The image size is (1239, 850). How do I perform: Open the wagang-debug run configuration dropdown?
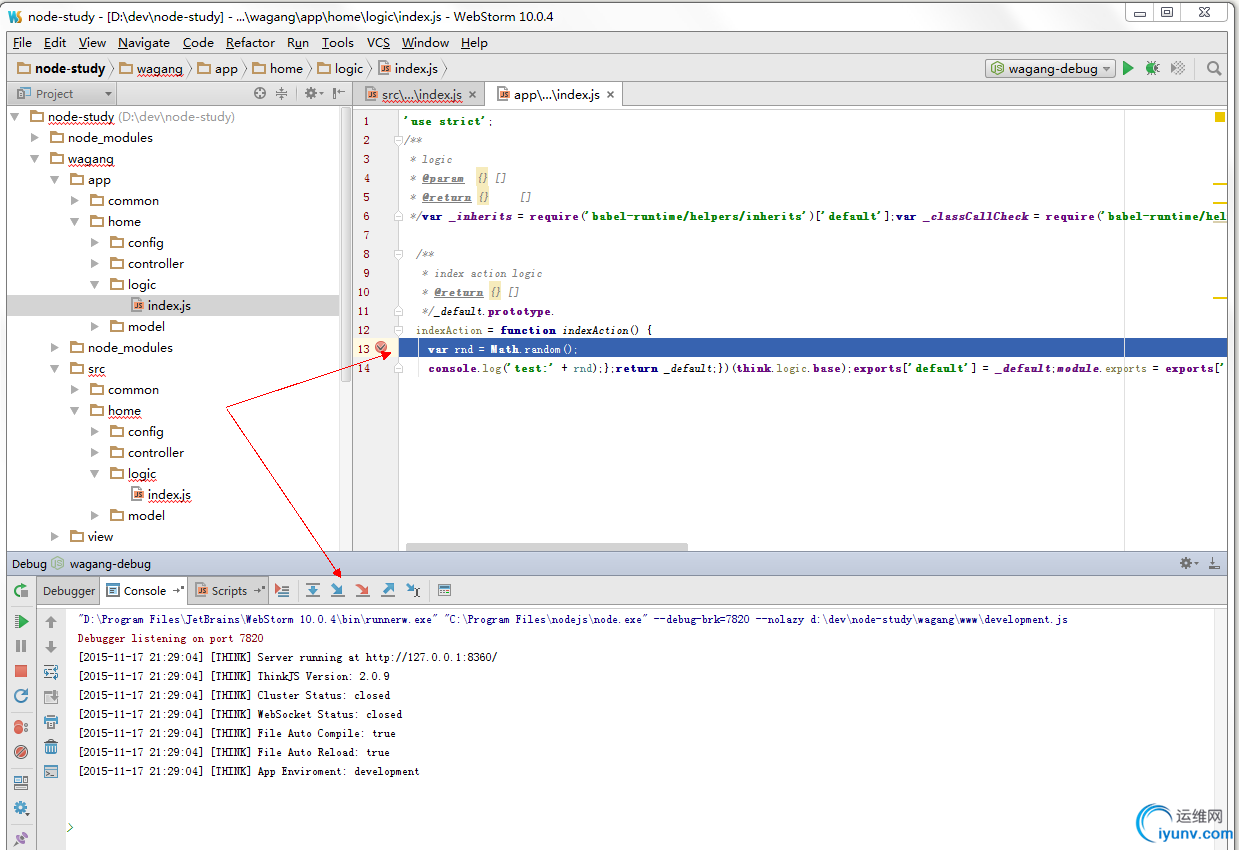(x=1050, y=69)
